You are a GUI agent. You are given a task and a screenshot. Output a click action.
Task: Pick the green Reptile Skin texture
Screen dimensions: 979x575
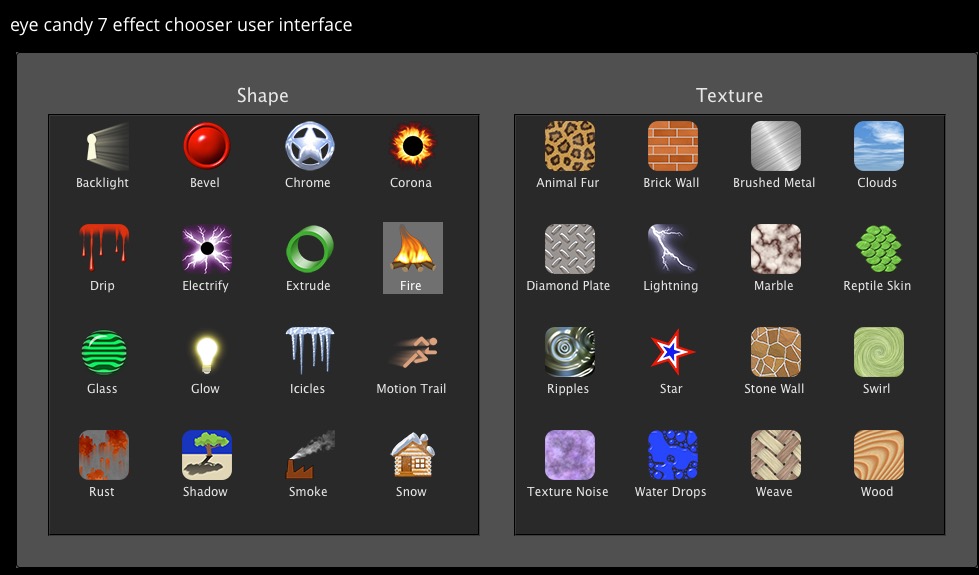coord(878,249)
